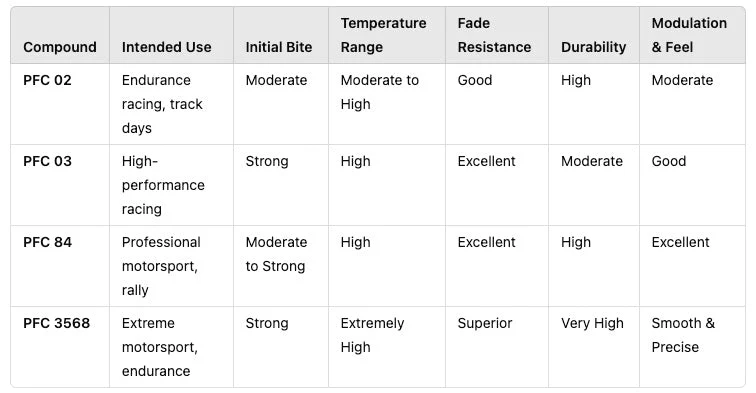Select the PFC 84 compound name
The height and width of the screenshot is (393, 756).
pos(47,242)
